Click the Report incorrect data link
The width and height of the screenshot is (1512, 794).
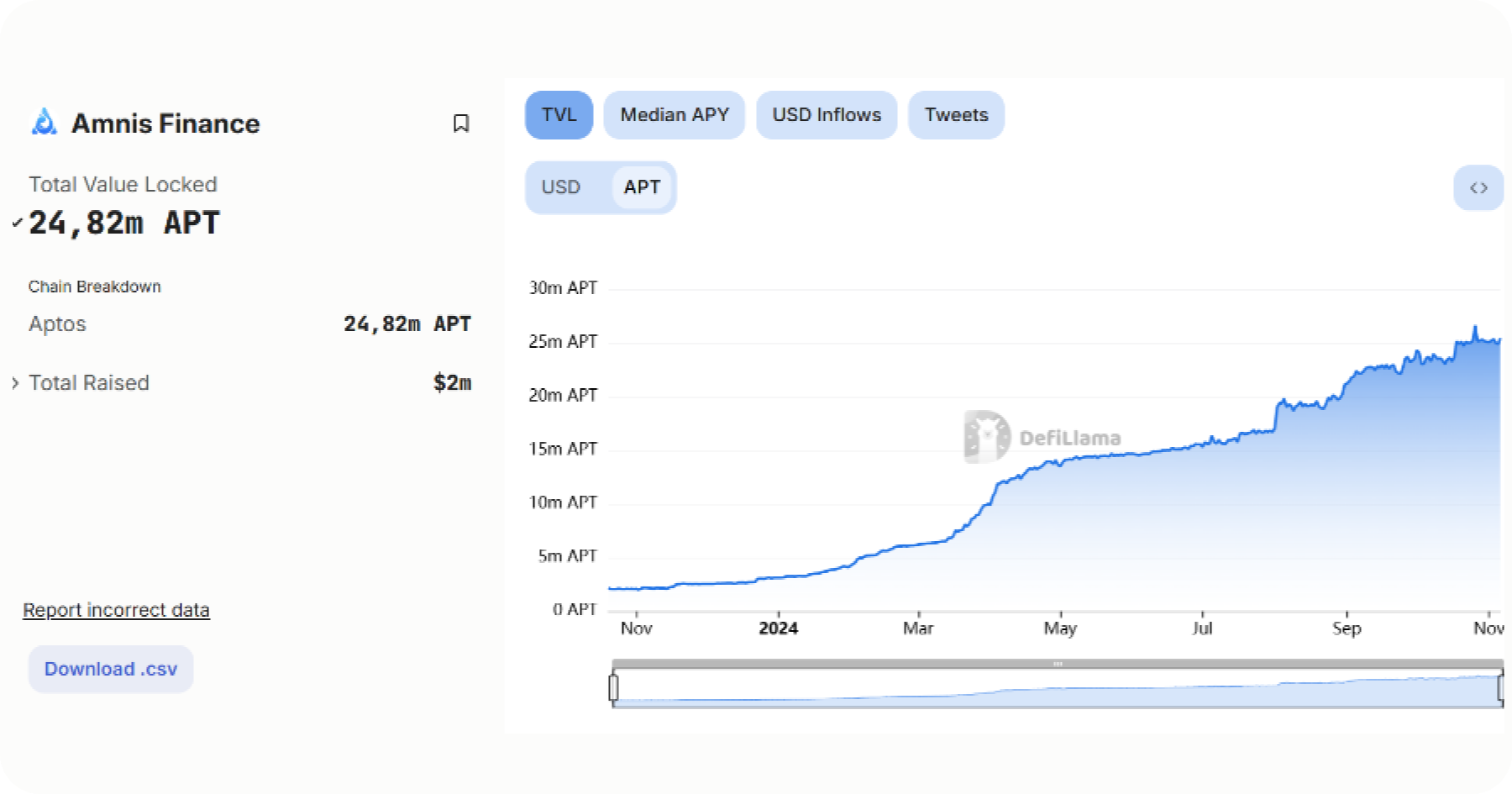[x=116, y=610]
